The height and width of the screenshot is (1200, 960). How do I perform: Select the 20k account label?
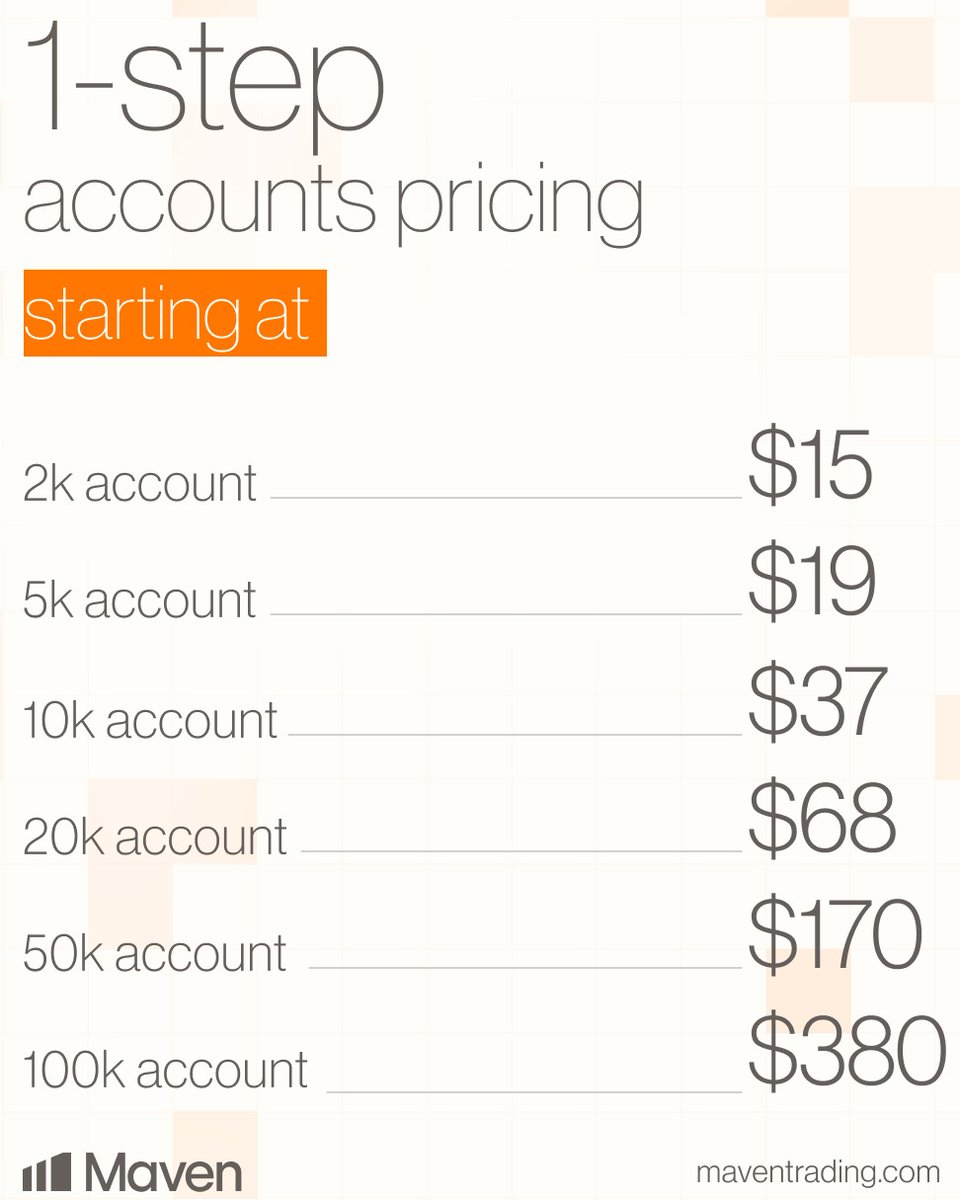point(155,836)
